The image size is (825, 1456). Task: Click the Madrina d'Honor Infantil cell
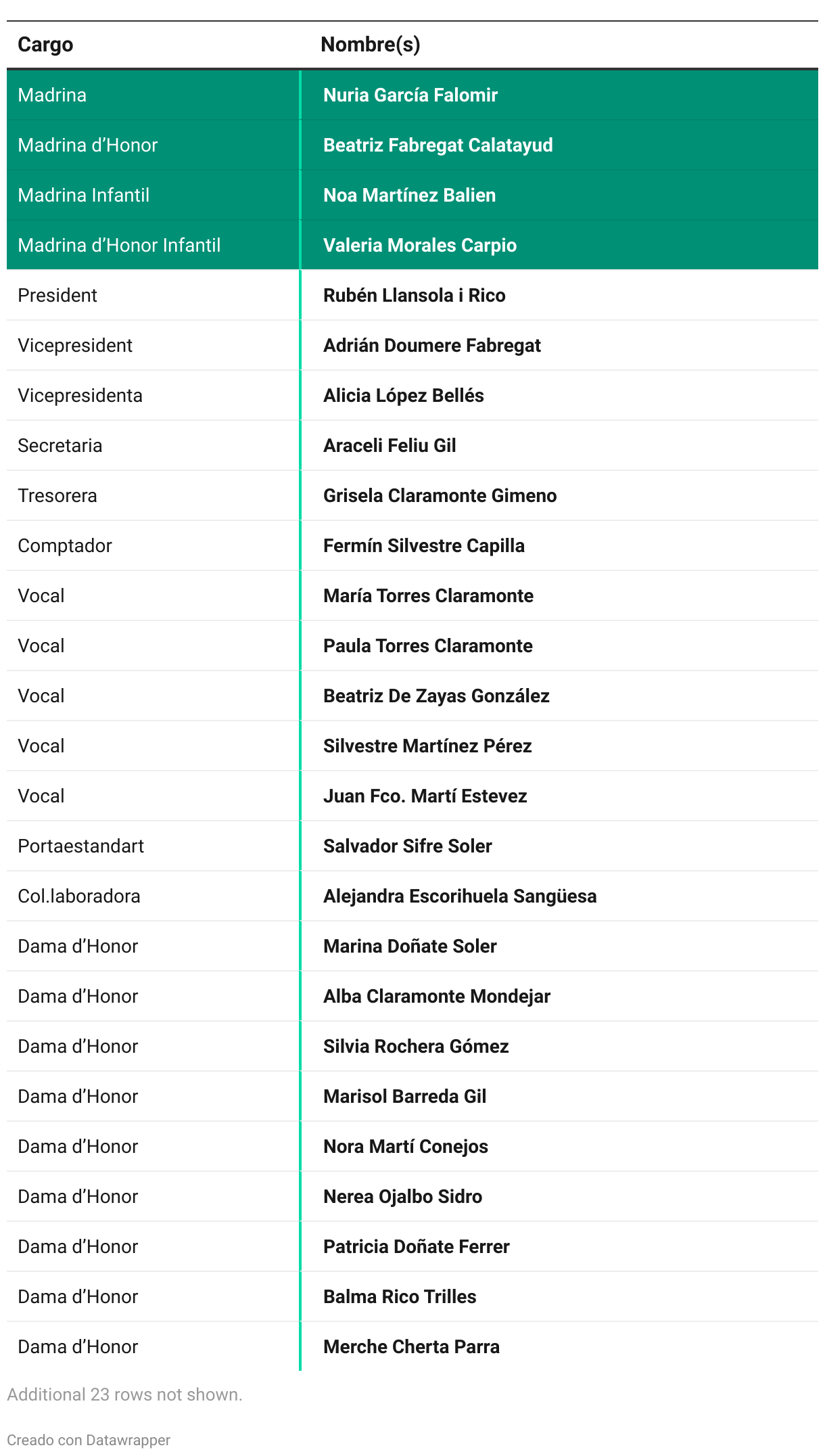pos(119,246)
